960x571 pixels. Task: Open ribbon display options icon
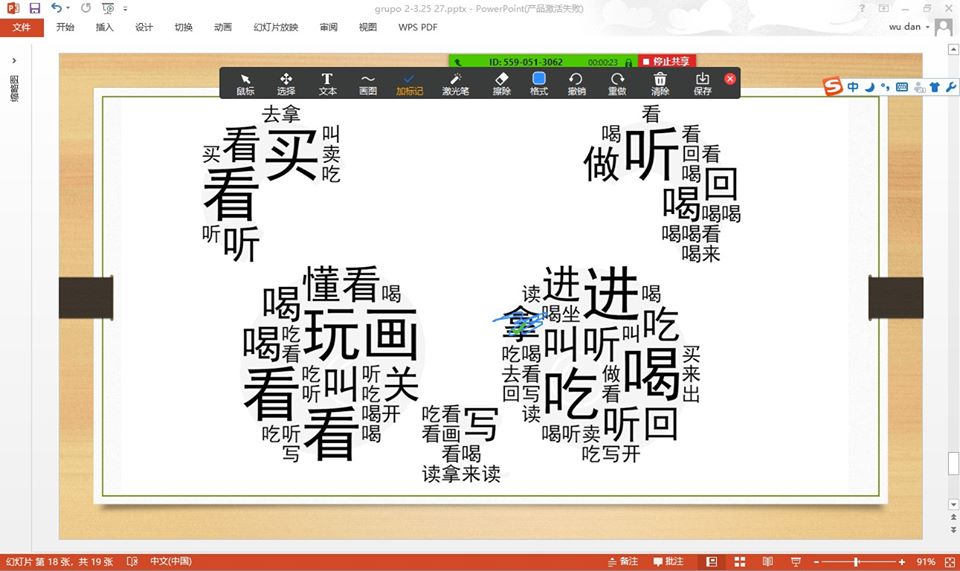883,8
